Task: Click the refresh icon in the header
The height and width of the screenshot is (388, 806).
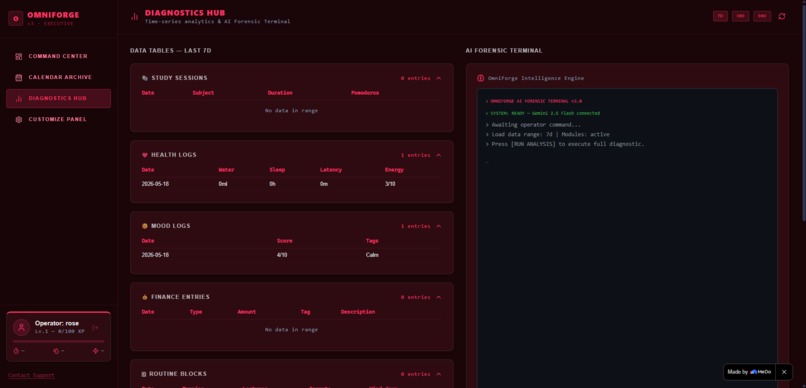Action: [782, 16]
